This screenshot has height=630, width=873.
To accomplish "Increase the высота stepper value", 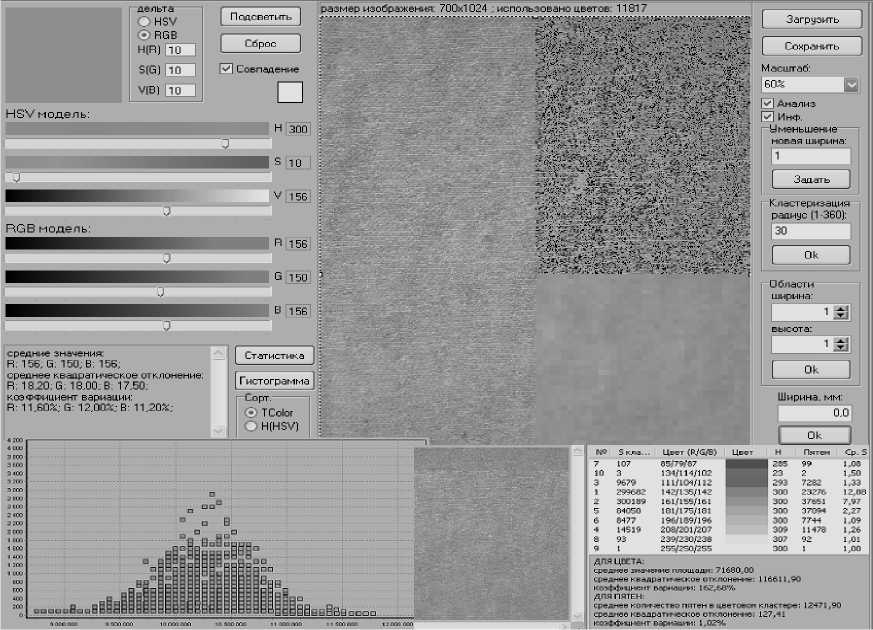I will 841,341.
